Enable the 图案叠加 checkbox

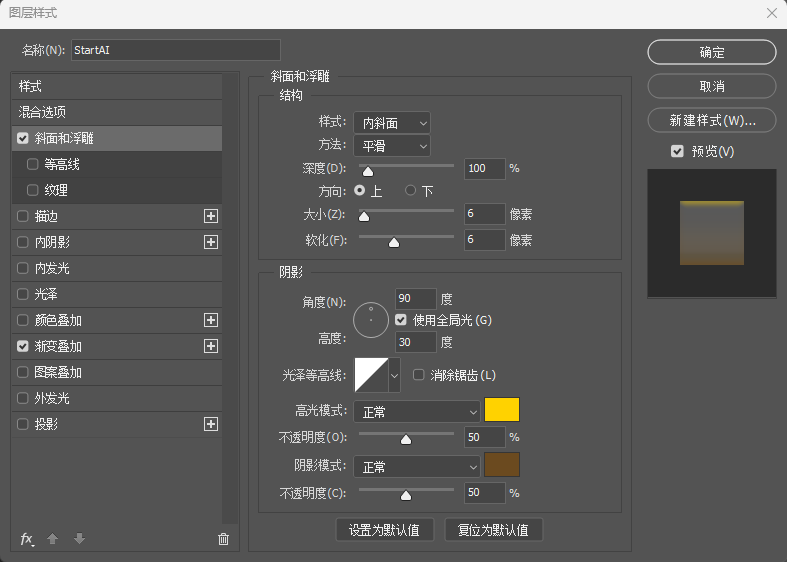(x=23, y=372)
